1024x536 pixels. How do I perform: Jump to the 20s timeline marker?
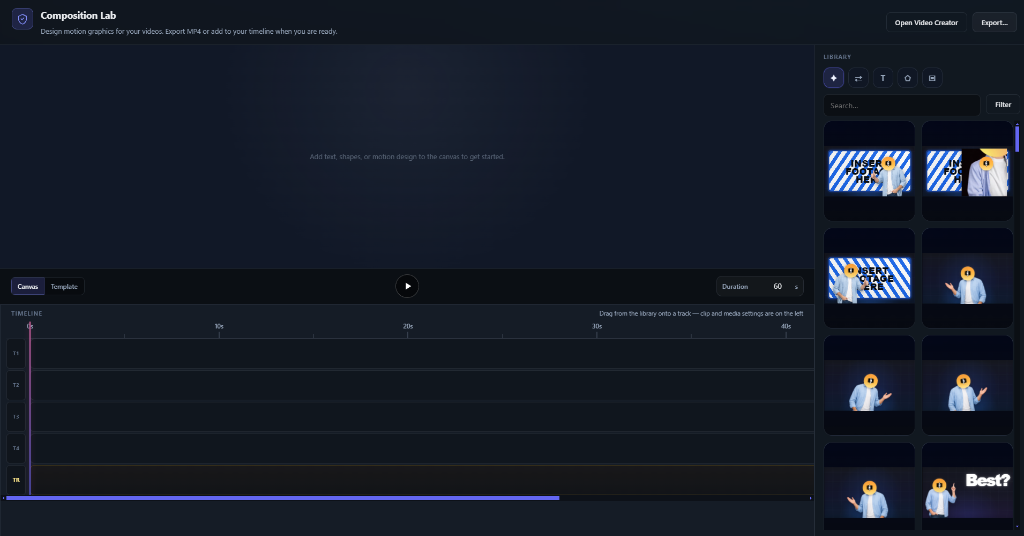(408, 326)
